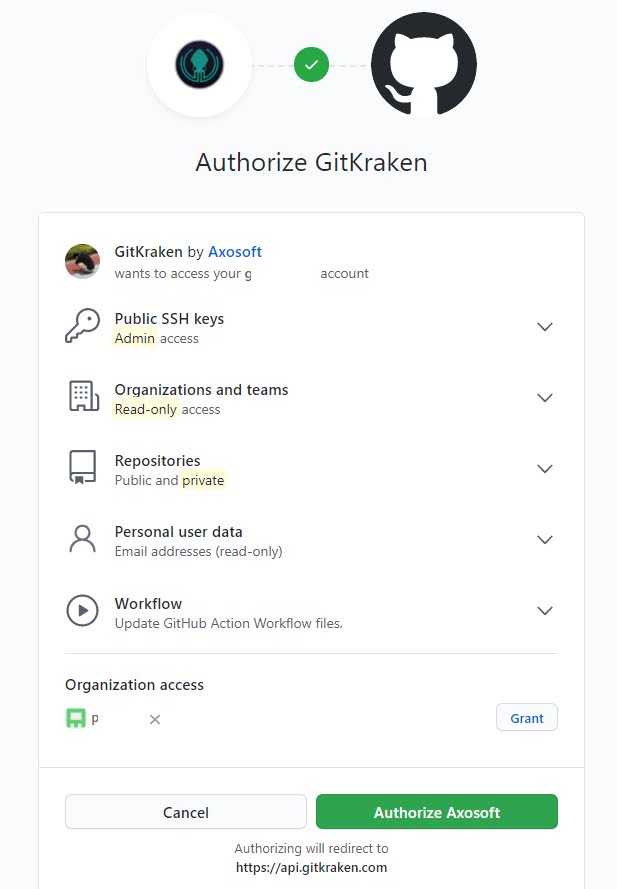Expand the Public SSH keys permission

pyautogui.click(x=544, y=327)
